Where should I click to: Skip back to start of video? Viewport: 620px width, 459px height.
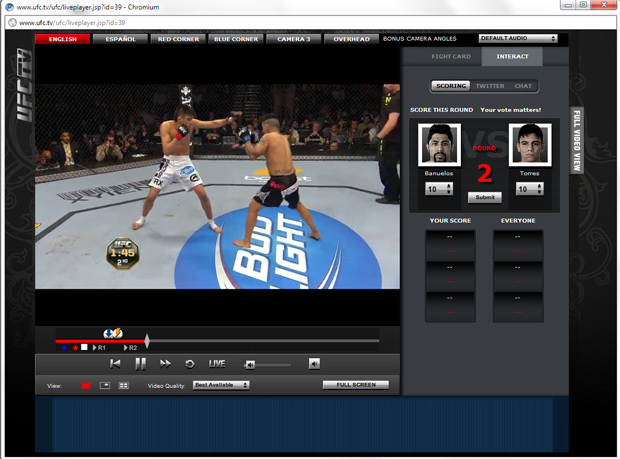click(115, 364)
